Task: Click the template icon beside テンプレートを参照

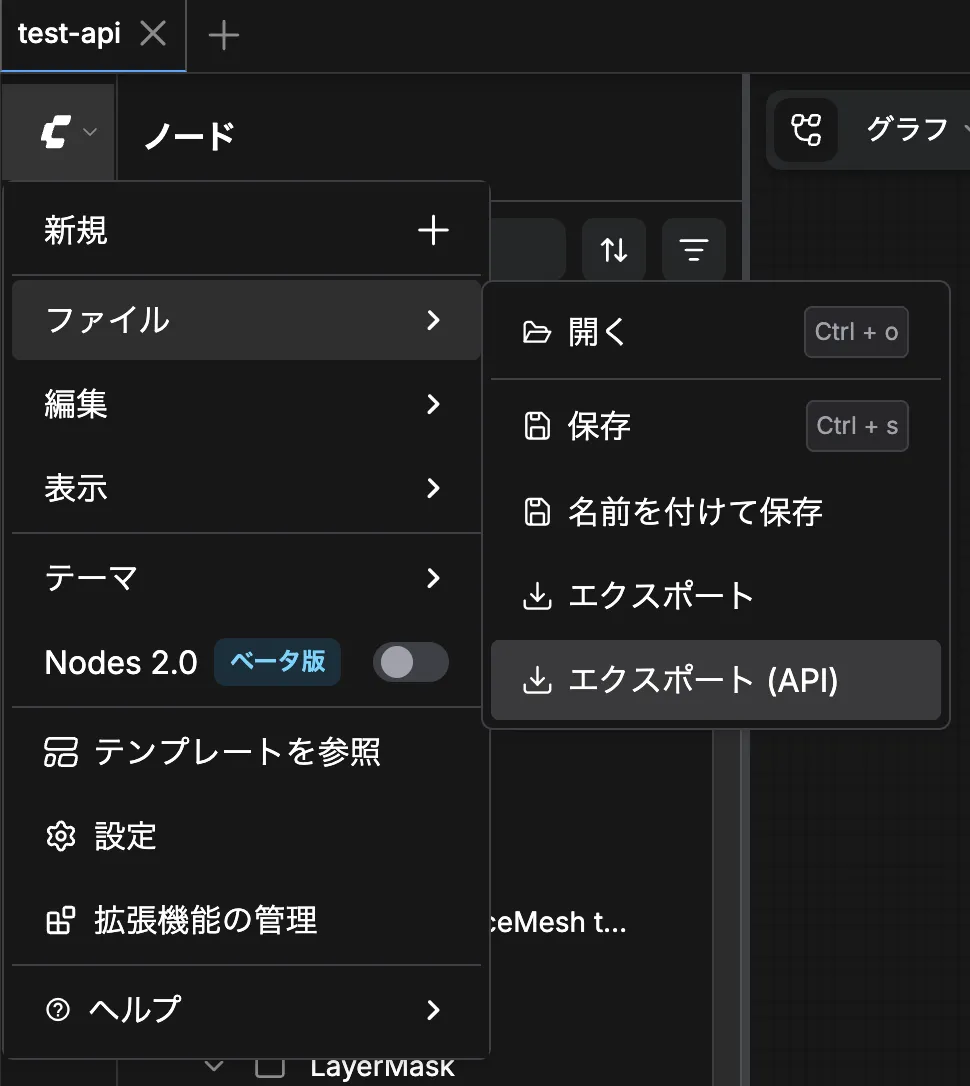Action: click(x=61, y=752)
